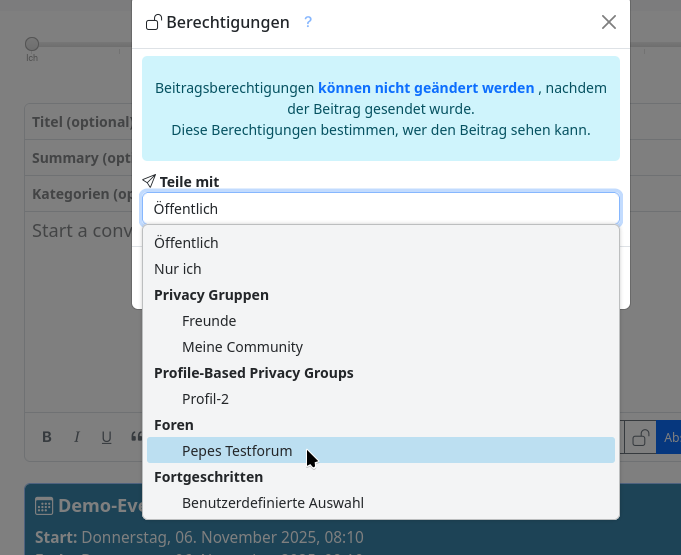Click the Titel (optional) field

click(80, 122)
